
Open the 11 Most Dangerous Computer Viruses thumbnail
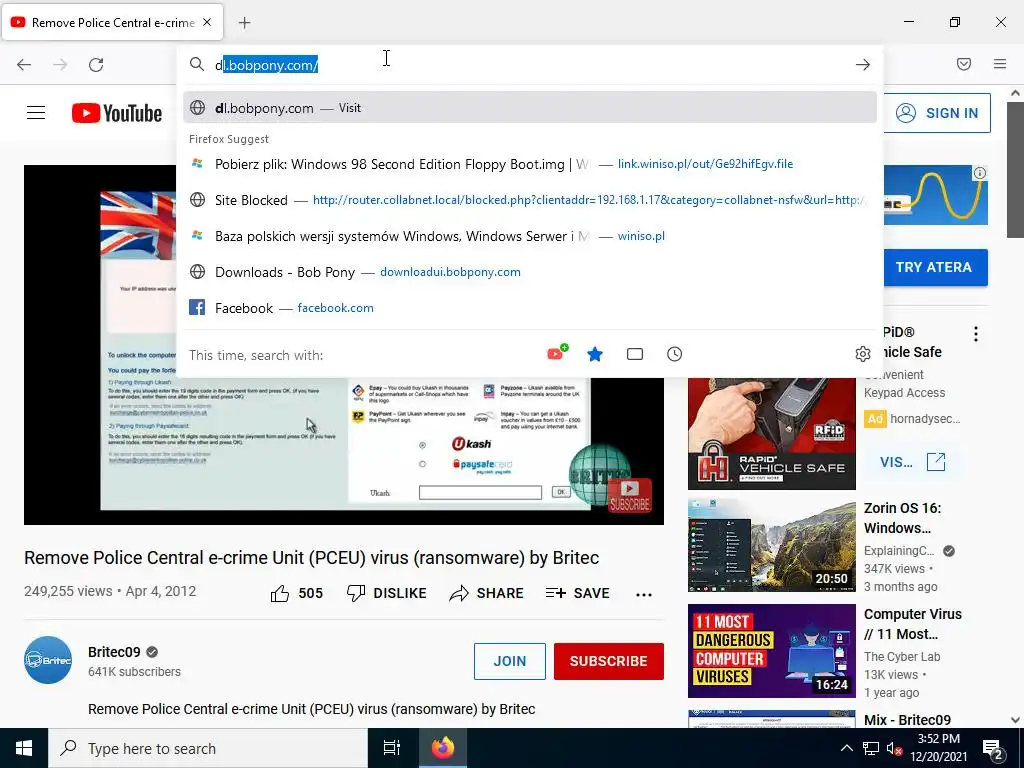(771, 650)
